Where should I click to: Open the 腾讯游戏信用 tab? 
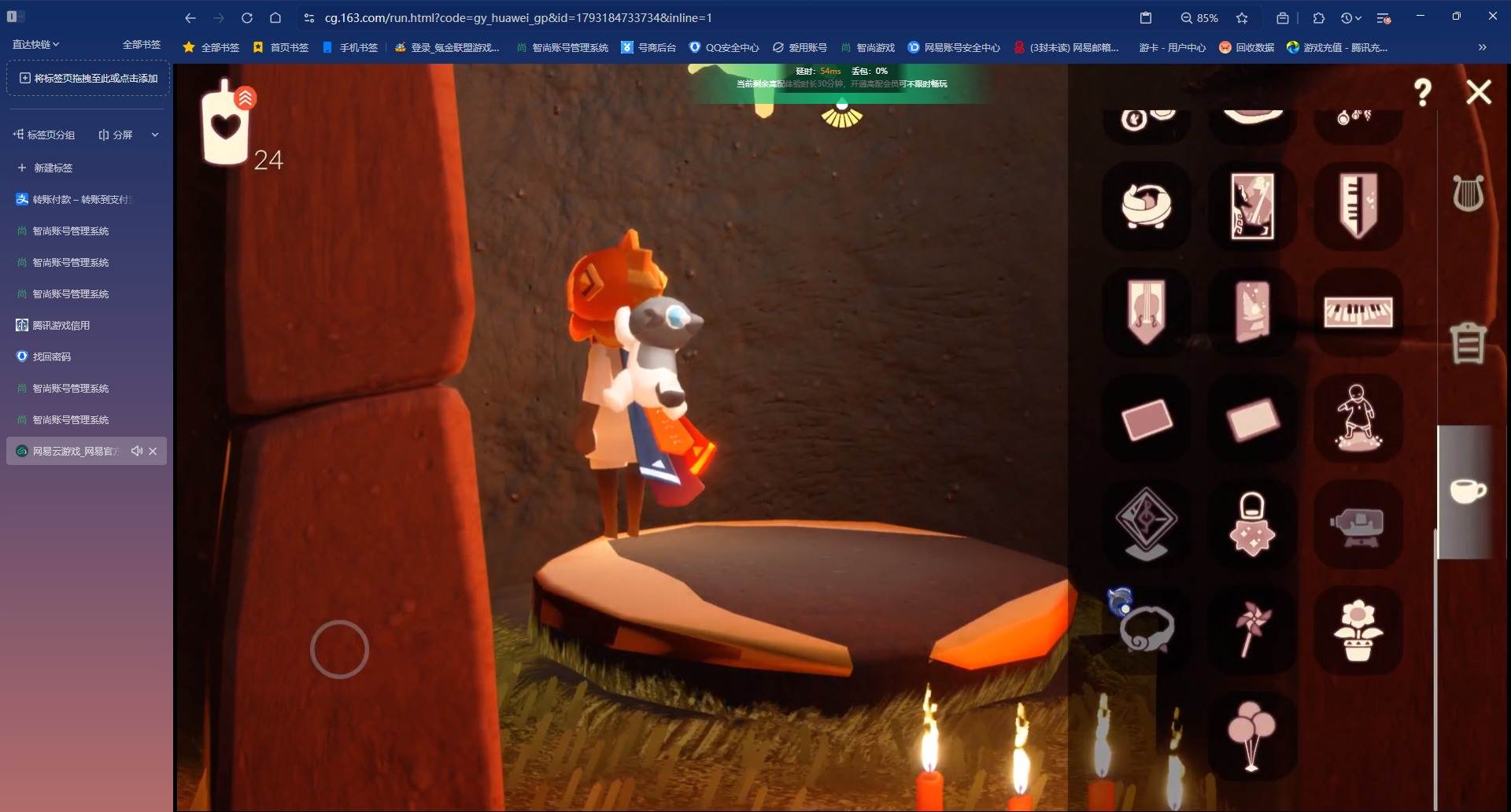pyautogui.click(x=87, y=325)
